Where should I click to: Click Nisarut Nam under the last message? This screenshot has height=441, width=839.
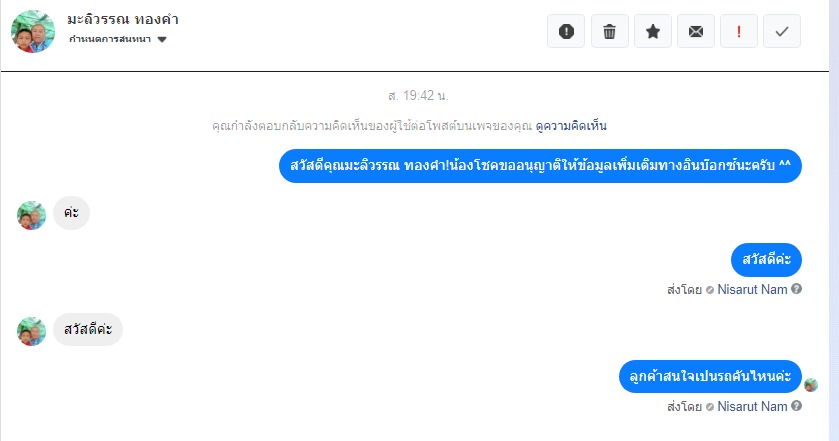pyautogui.click(x=752, y=407)
